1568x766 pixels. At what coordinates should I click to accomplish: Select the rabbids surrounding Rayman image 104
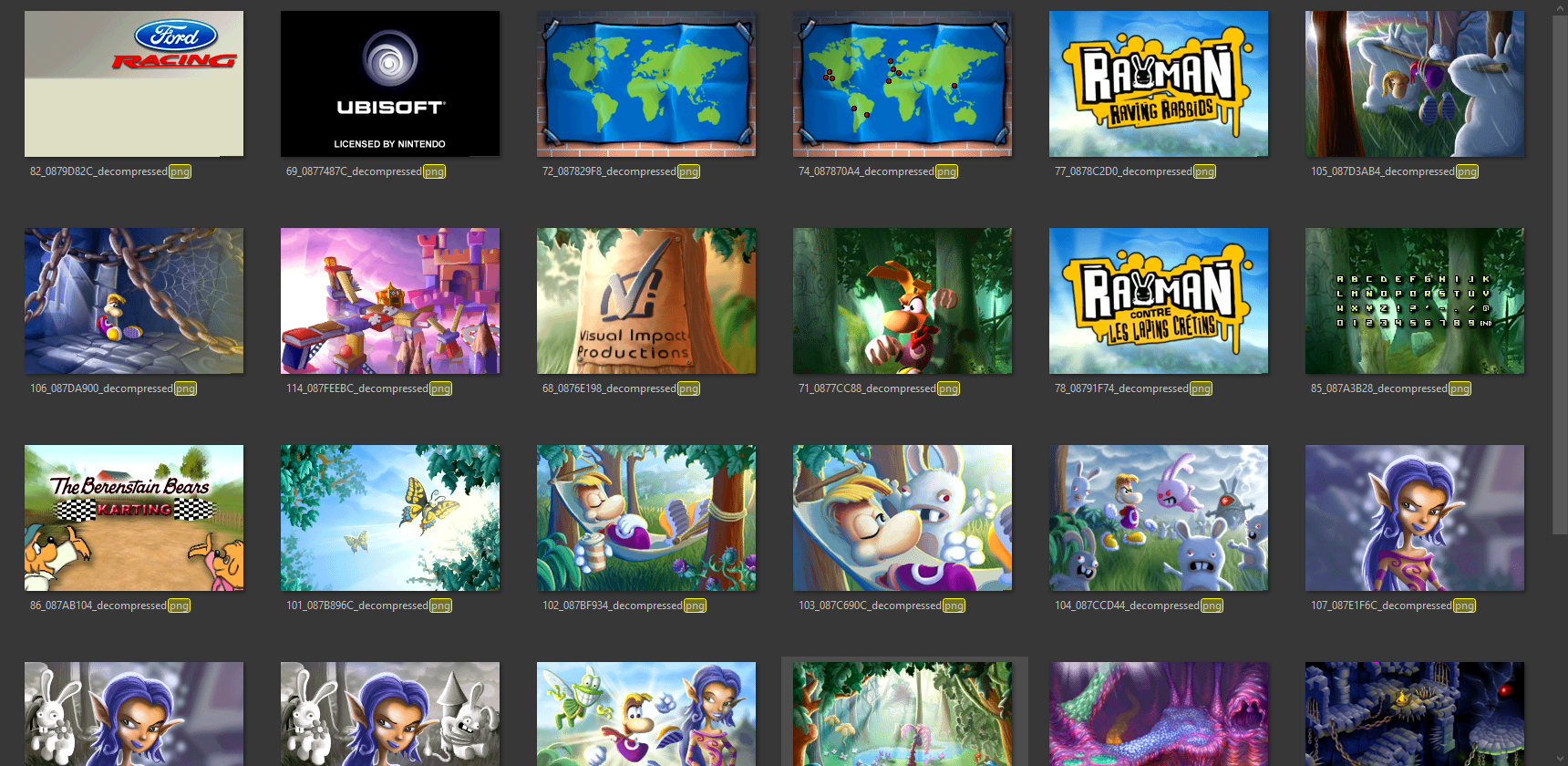(x=1159, y=518)
